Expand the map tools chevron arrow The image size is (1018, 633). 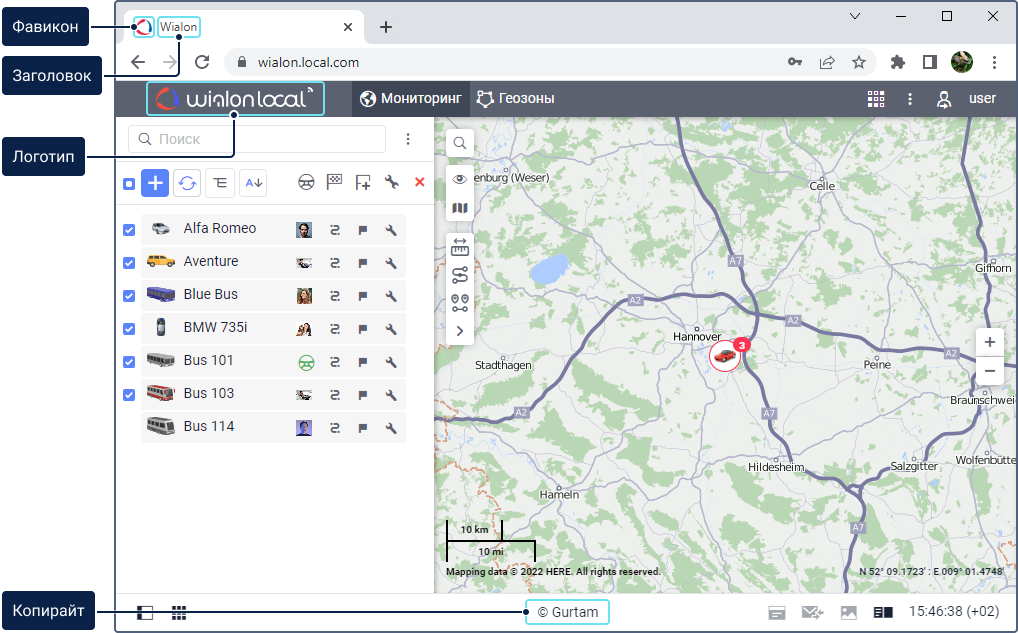(460, 331)
